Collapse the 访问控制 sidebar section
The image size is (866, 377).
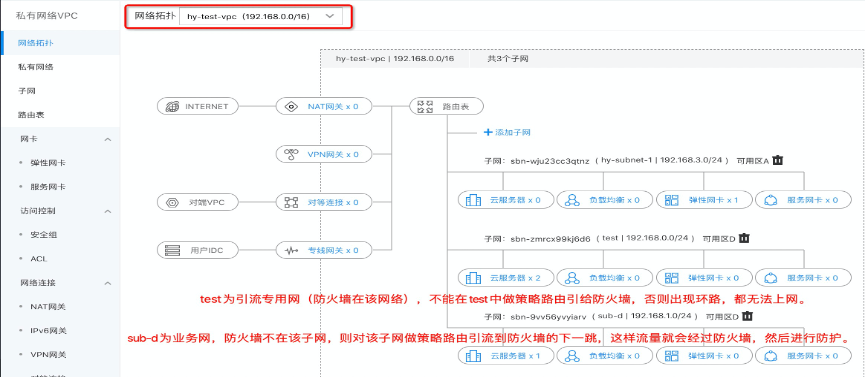coord(108,211)
